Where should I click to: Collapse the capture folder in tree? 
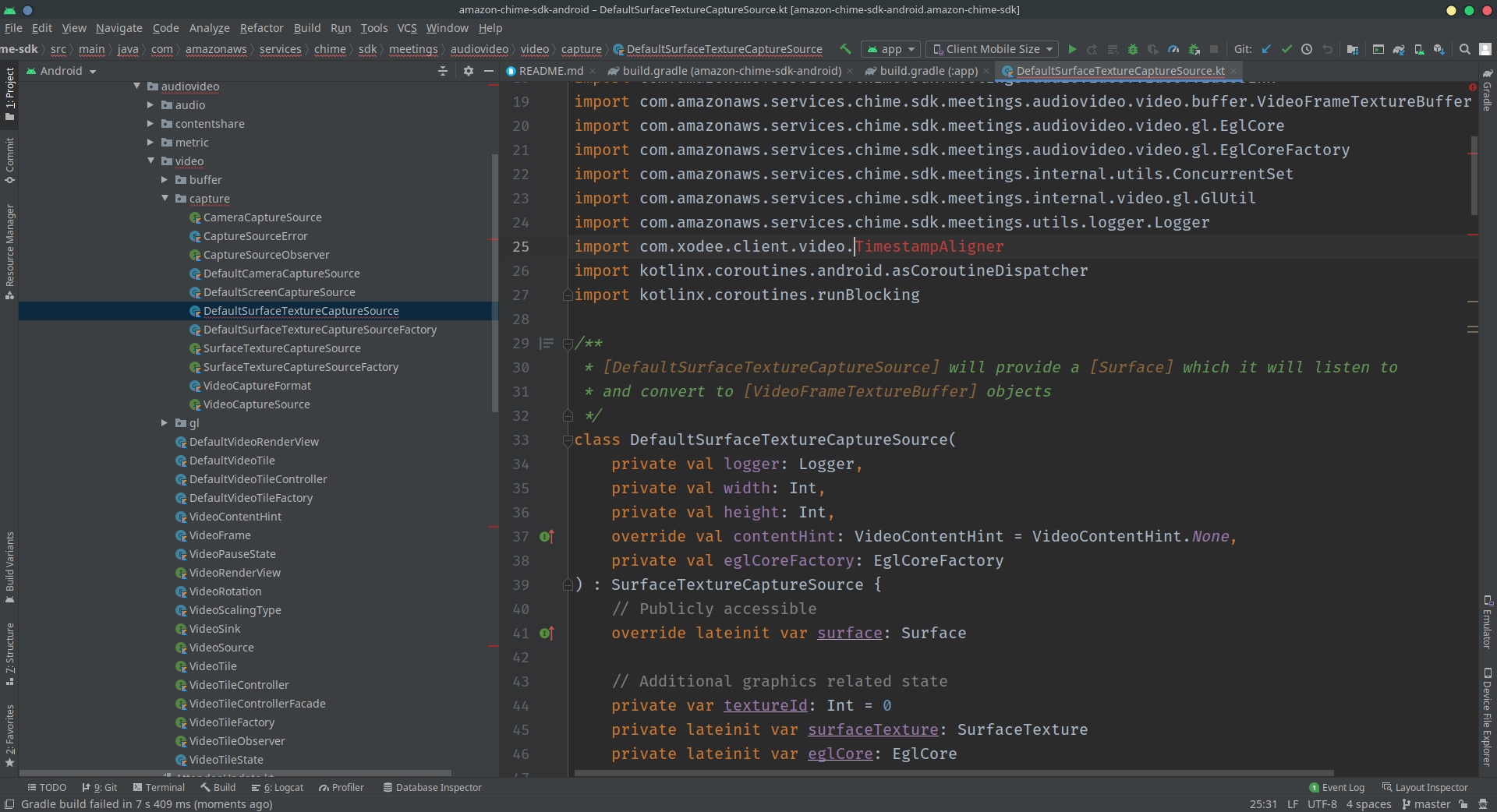(x=165, y=199)
